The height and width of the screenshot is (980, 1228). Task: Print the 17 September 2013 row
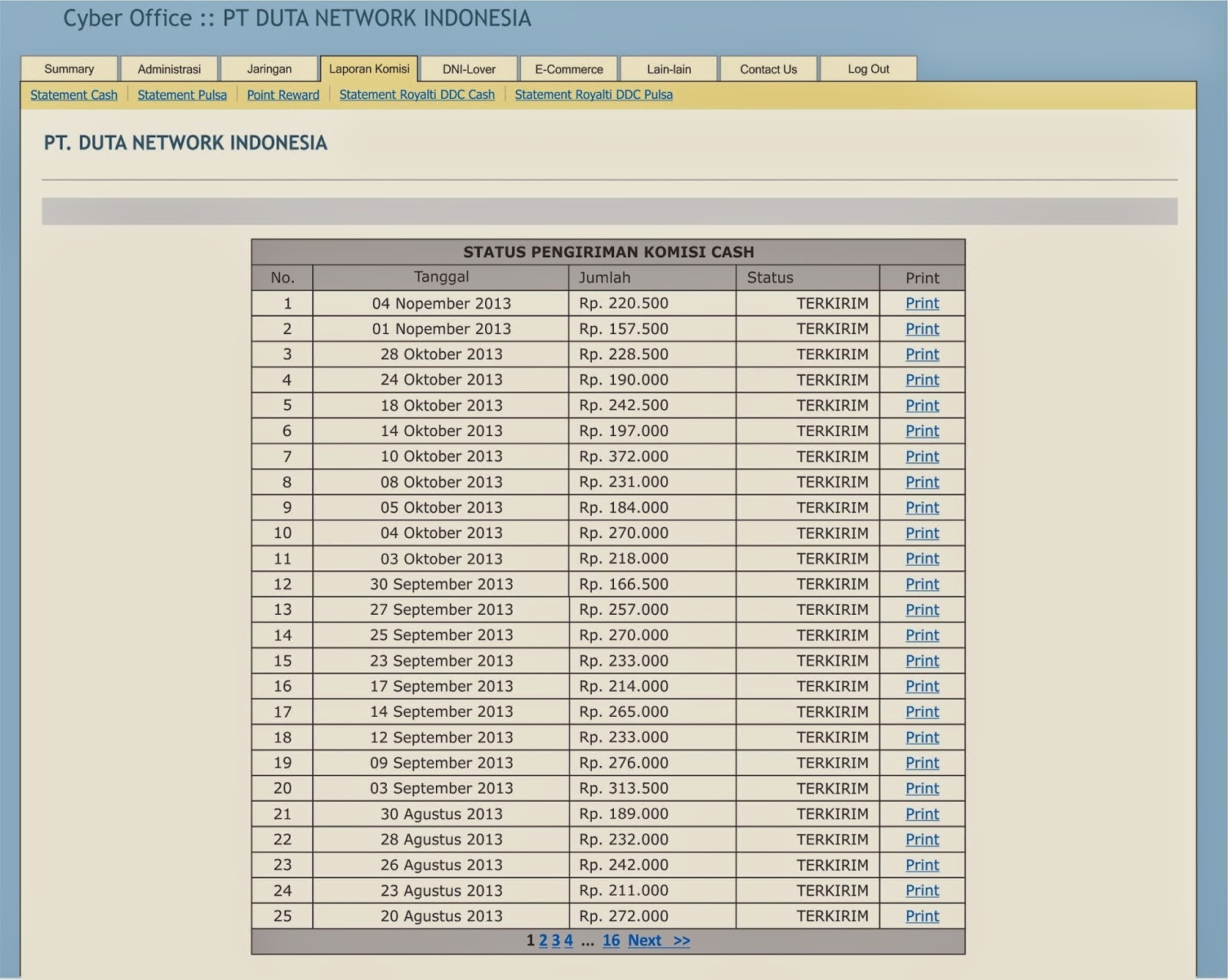click(922, 686)
